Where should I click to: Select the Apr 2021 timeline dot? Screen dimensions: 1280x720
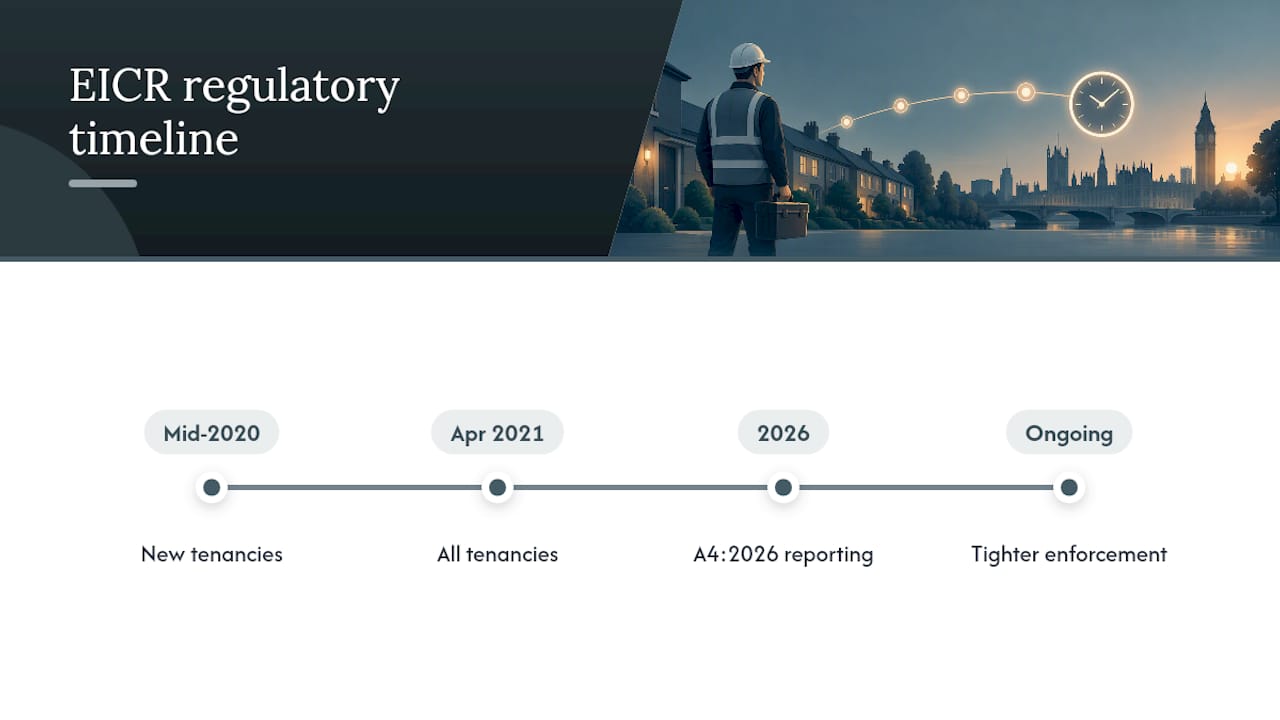point(497,488)
